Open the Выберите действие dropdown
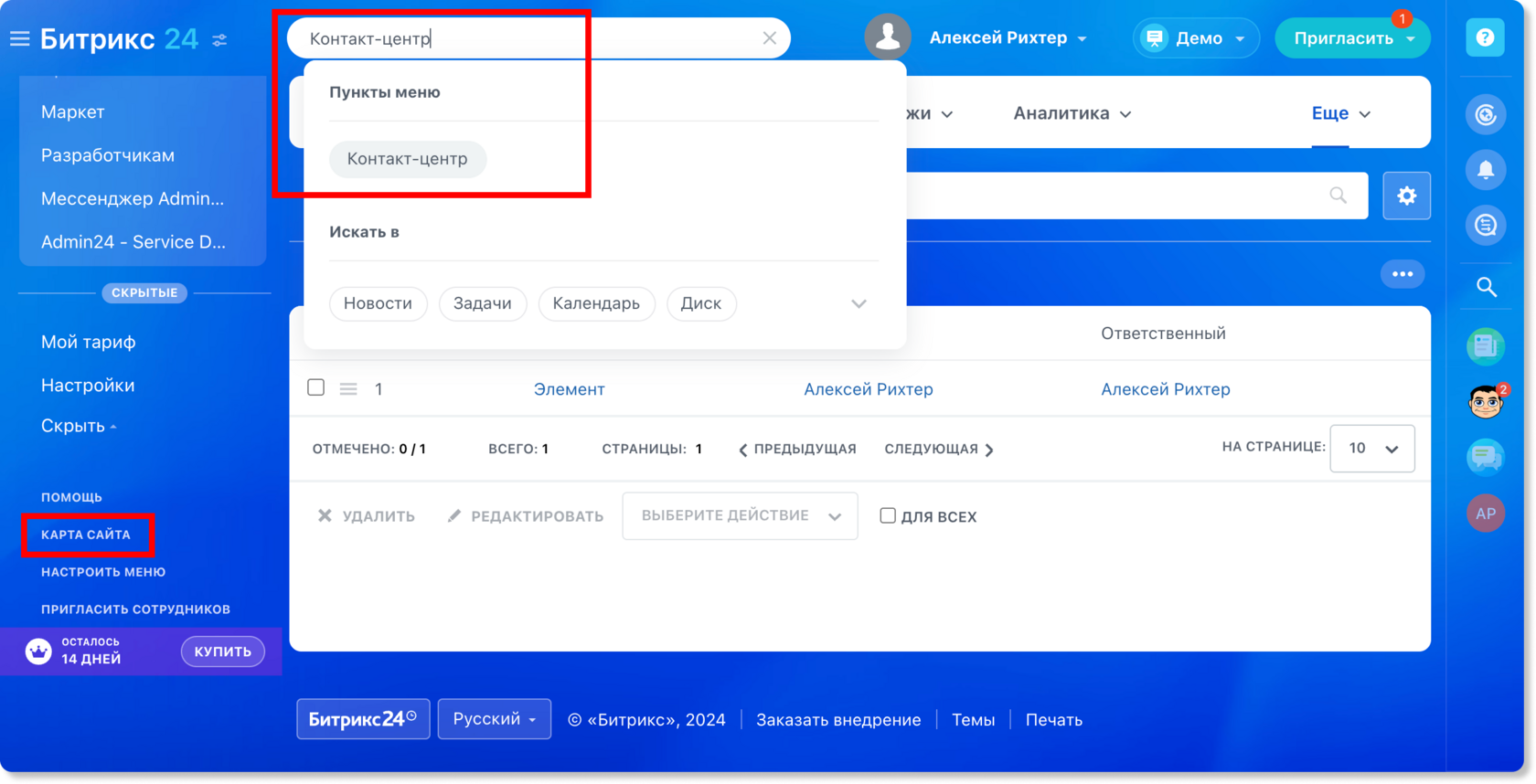Screen dimensions: 1536x784 point(740,515)
